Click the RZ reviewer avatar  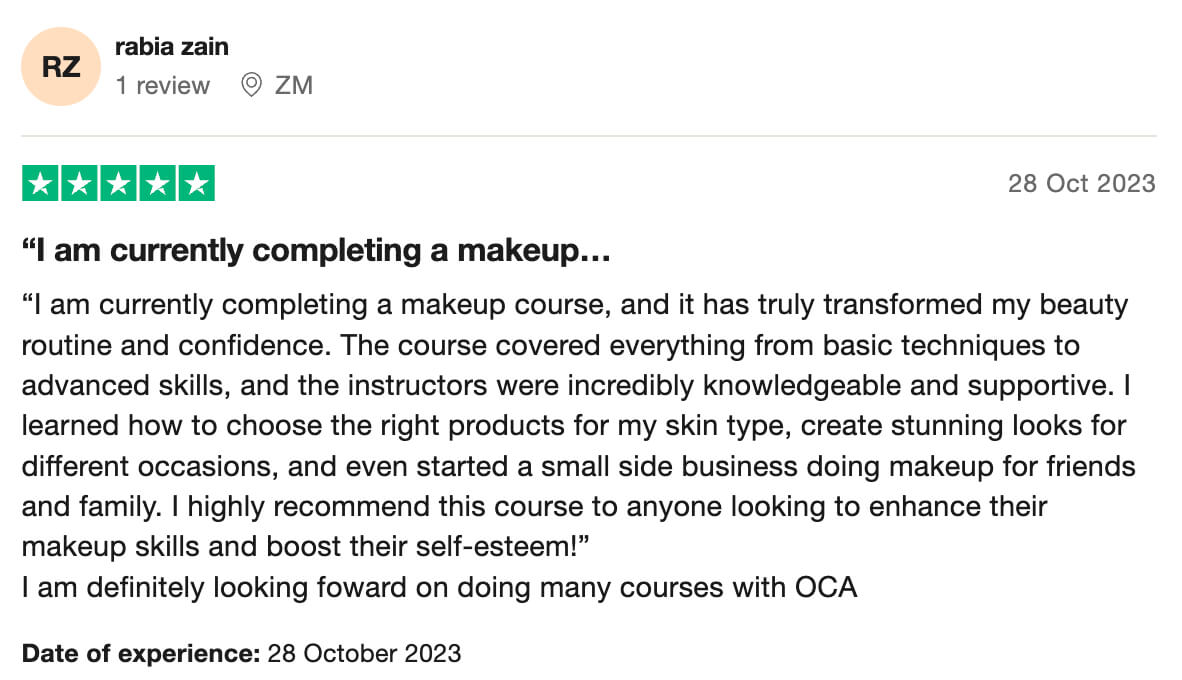[x=60, y=67]
